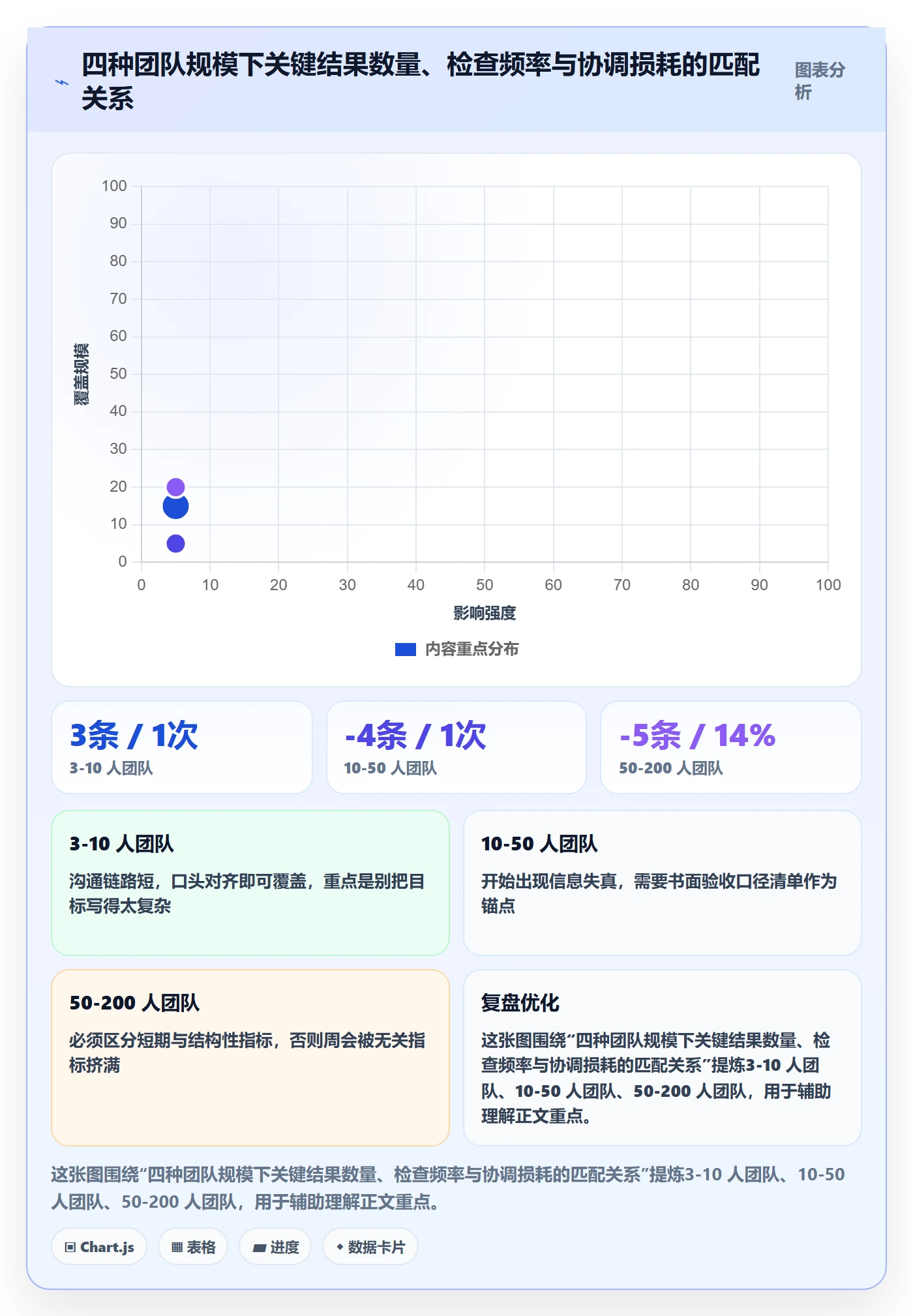Click the y-axis tick label 100
913x1316 pixels.
114,186
